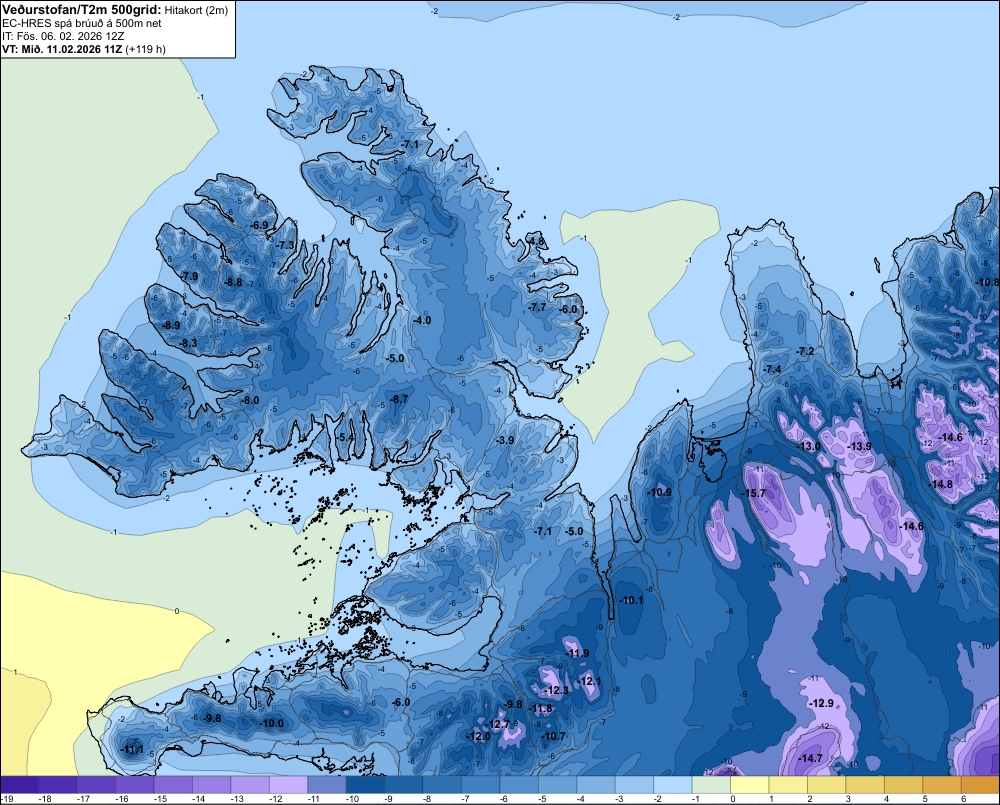Click the -13.9 temperature value on map
1000x805 pixels.
click(x=860, y=446)
